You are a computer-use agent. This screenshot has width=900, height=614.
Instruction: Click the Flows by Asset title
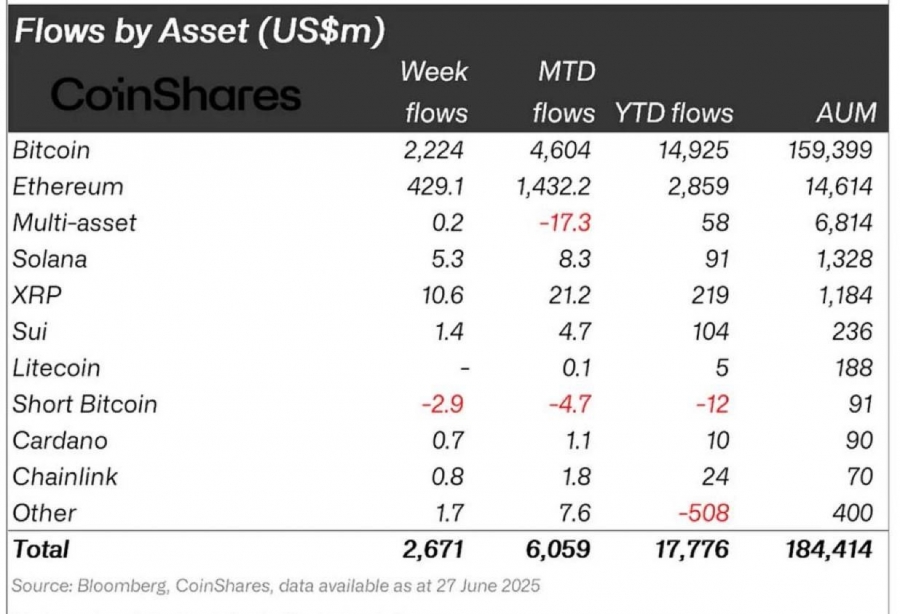click(x=200, y=31)
